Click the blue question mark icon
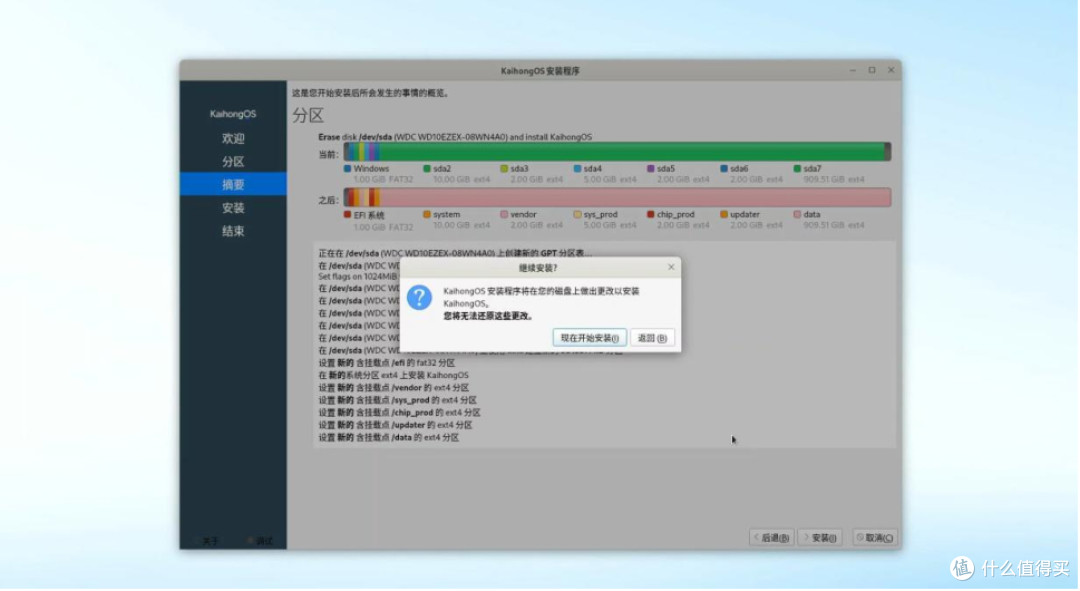1080x591 pixels. 419,298
